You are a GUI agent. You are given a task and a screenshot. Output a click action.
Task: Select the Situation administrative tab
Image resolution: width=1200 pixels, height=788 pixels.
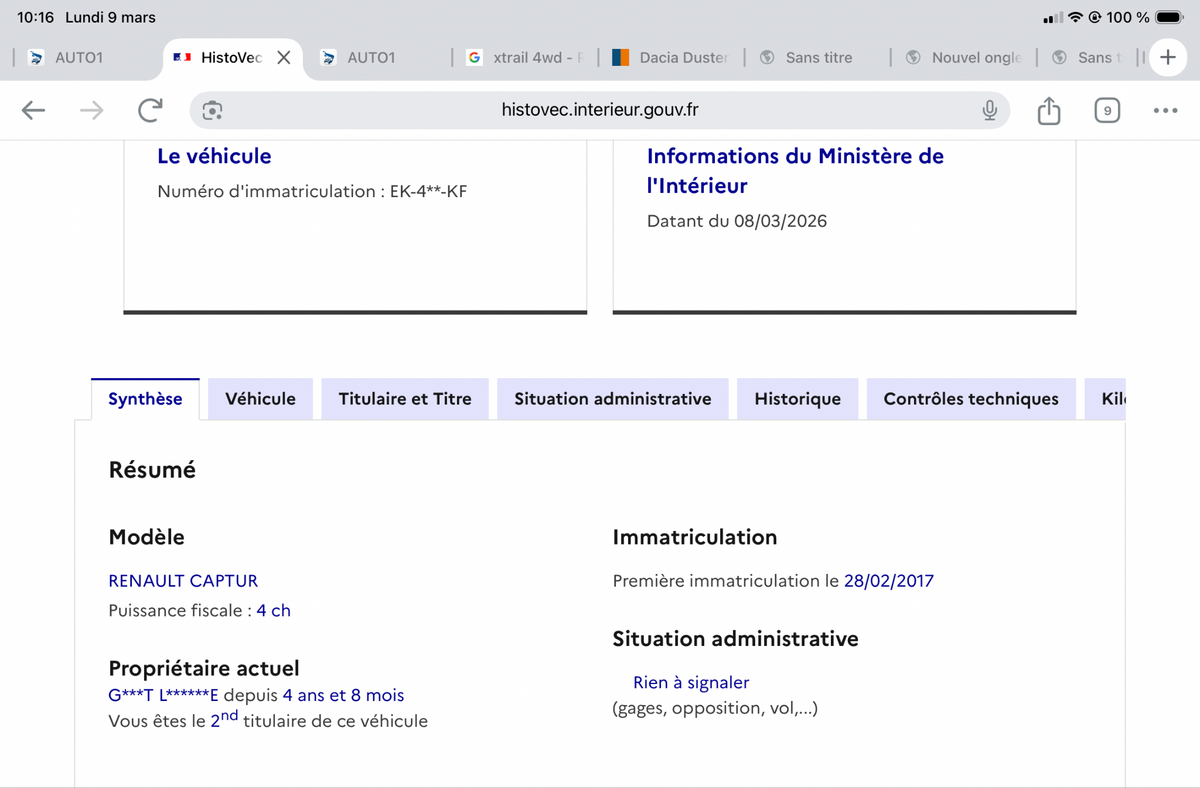pos(612,399)
